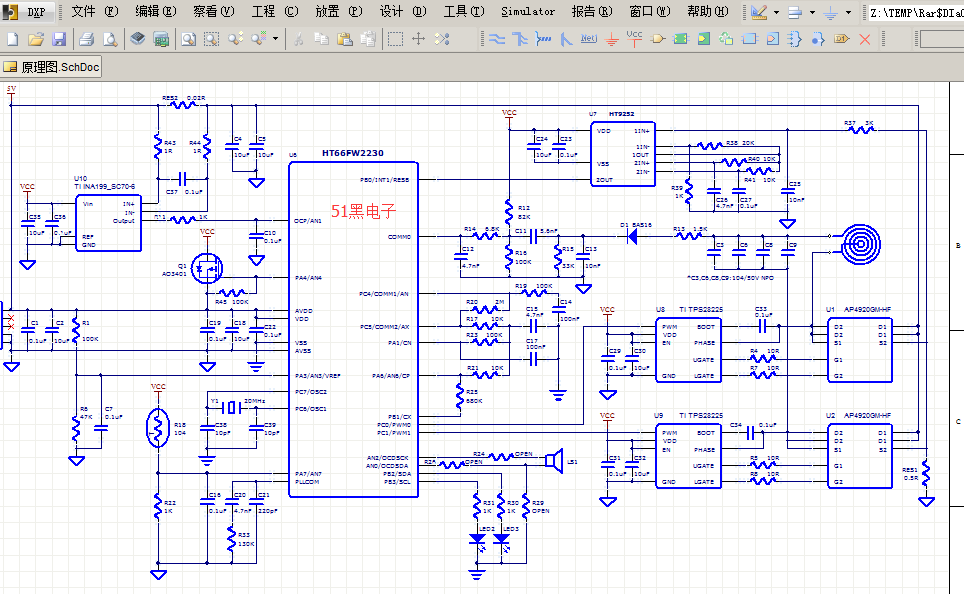Place a bus entry

point(566,39)
